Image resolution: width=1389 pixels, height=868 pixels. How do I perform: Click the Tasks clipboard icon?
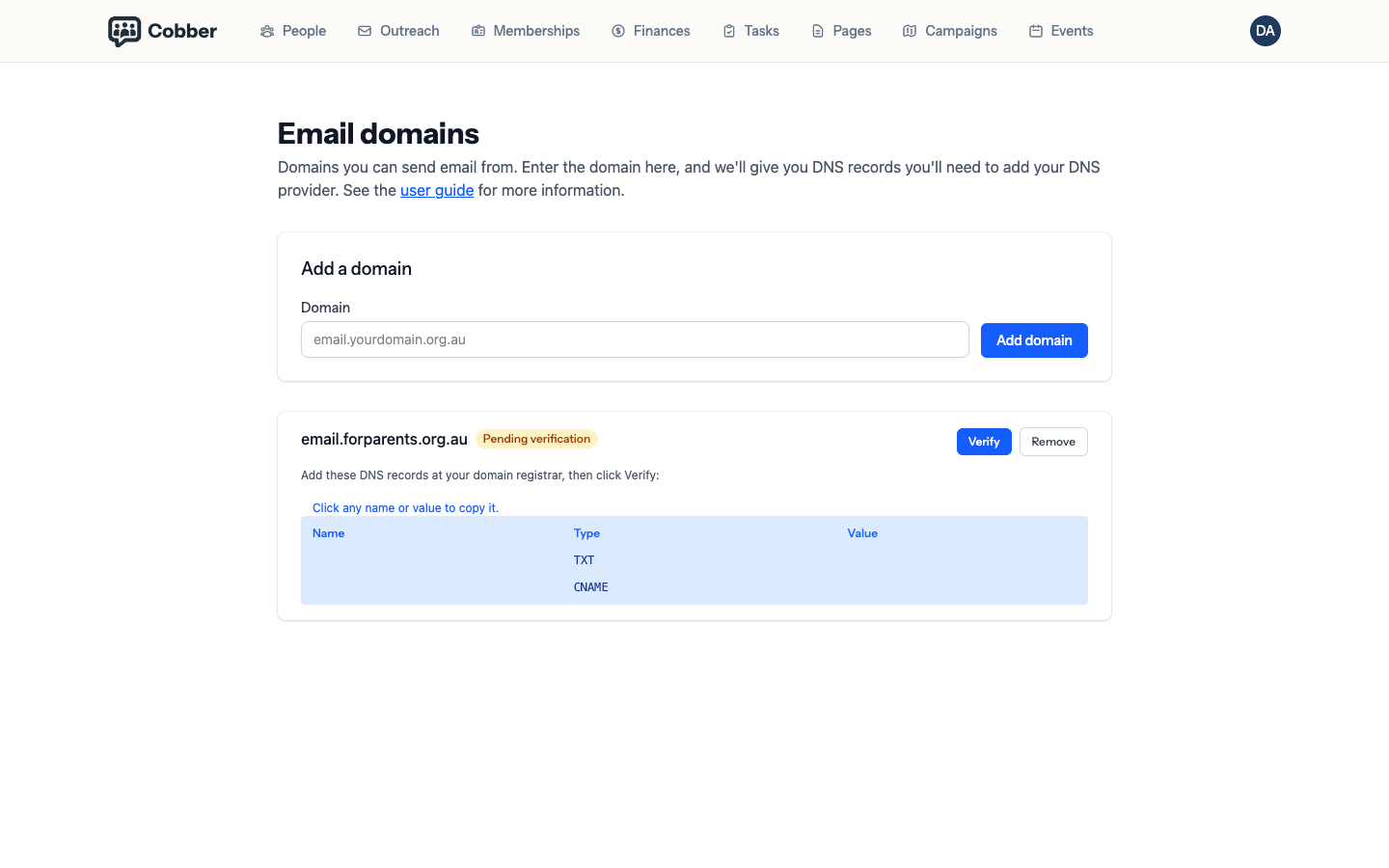(x=729, y=31)
